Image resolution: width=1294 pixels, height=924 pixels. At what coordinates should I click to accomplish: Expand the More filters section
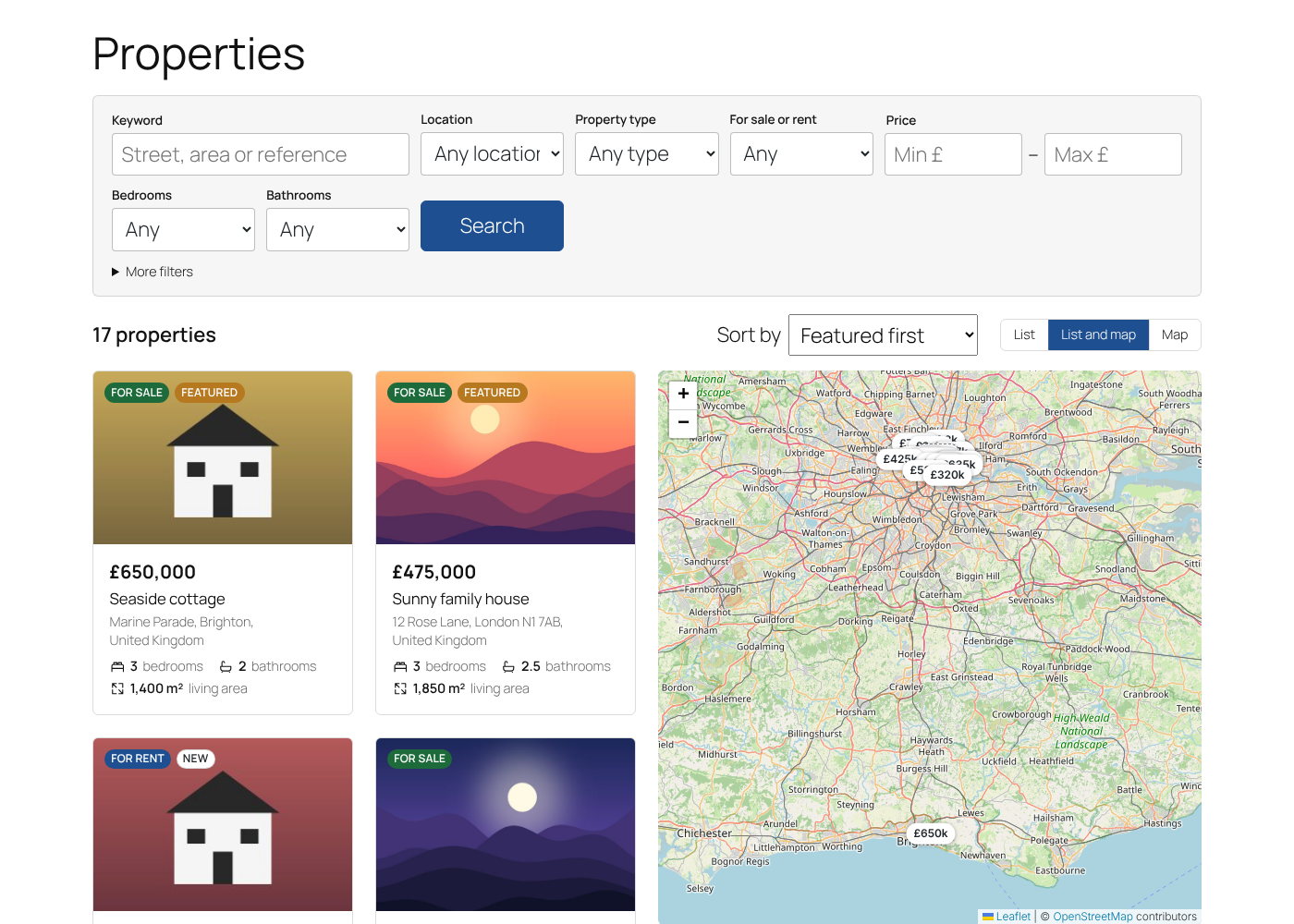[x=153, y=272]
